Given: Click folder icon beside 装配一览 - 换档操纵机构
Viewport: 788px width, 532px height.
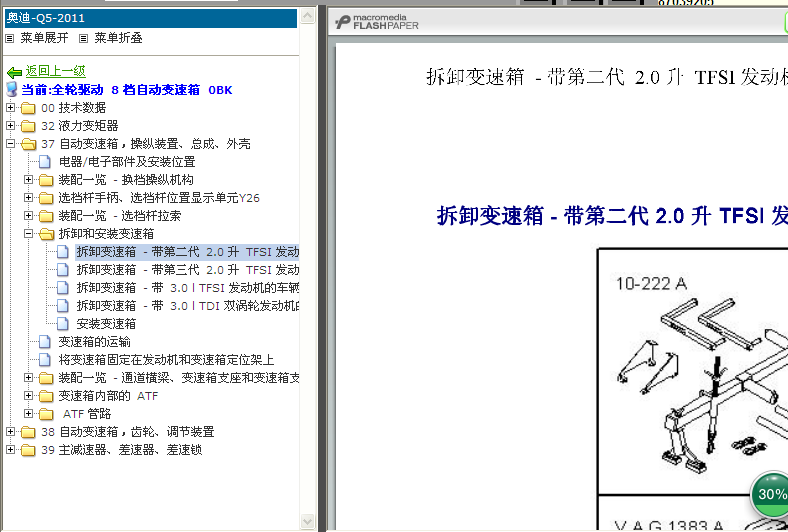Looking at the screenshot, I should click(x=46, y=180).
